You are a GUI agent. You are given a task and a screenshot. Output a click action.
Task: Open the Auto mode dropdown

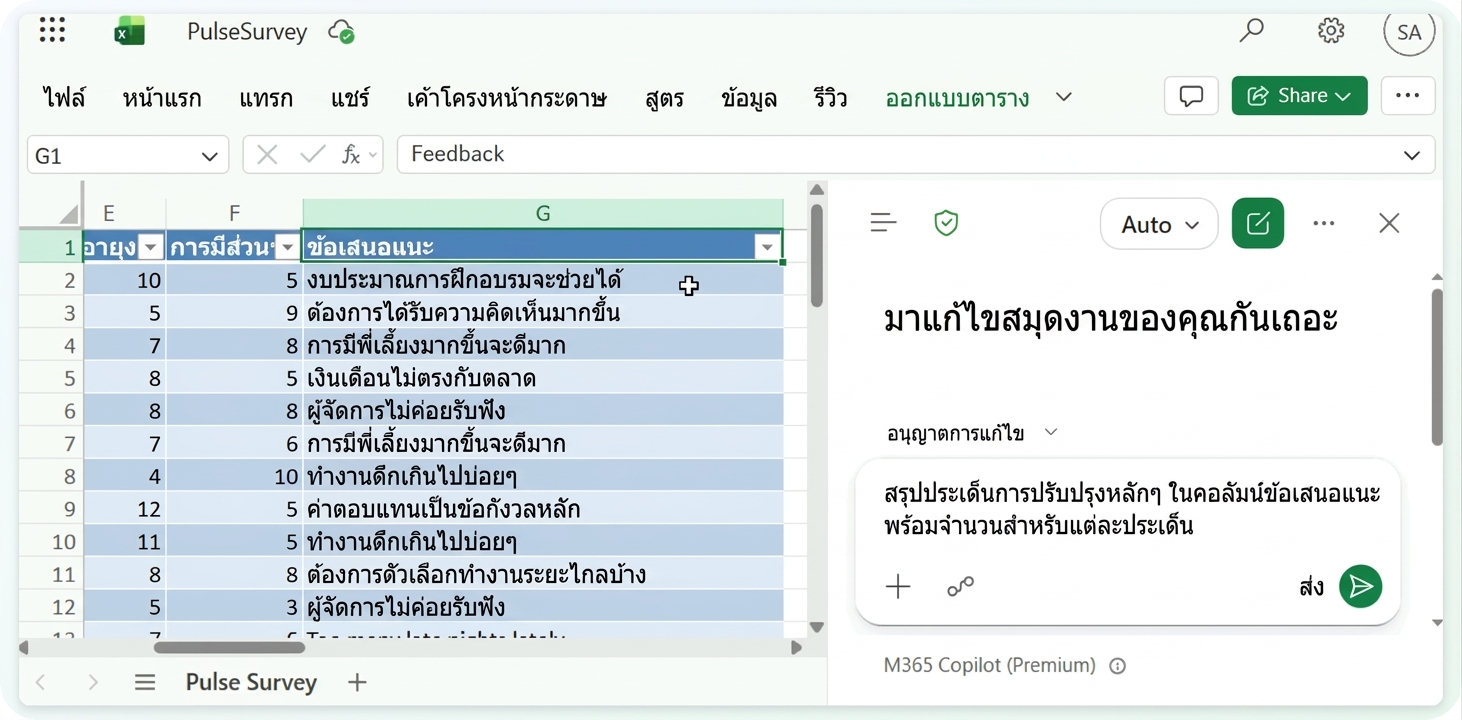point(1159,224)
